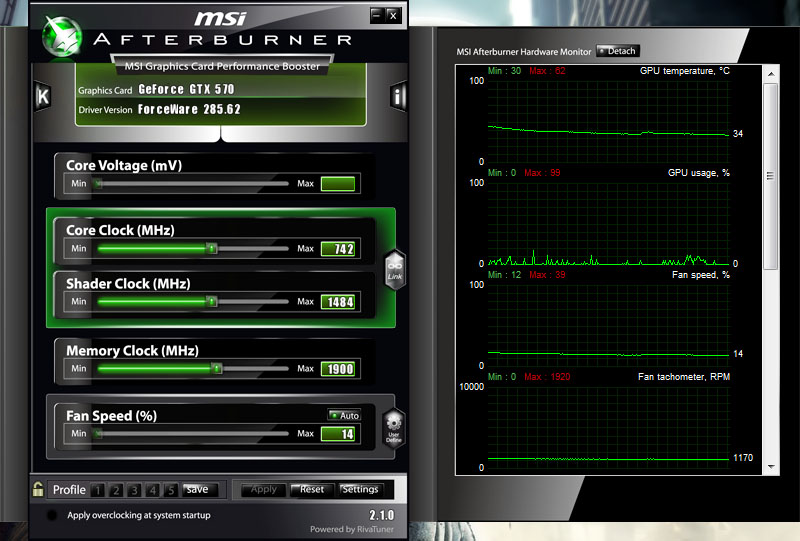The height and width of the screenshot is (541, 800).
Task: Click the Shader Clock value 1484
Action: (338, 302)
